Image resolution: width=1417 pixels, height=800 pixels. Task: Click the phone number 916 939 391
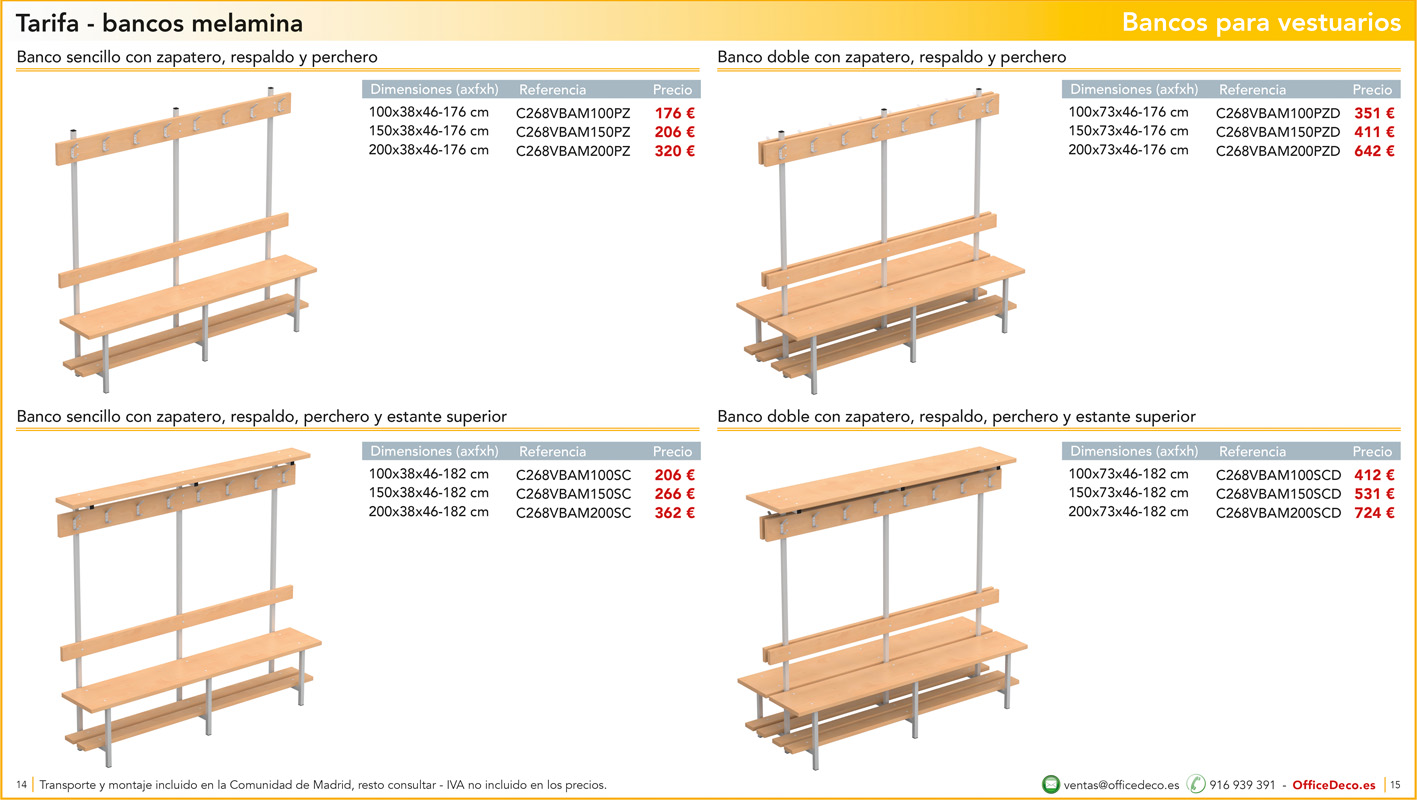pyautogui.click(x=1242, y=785)
